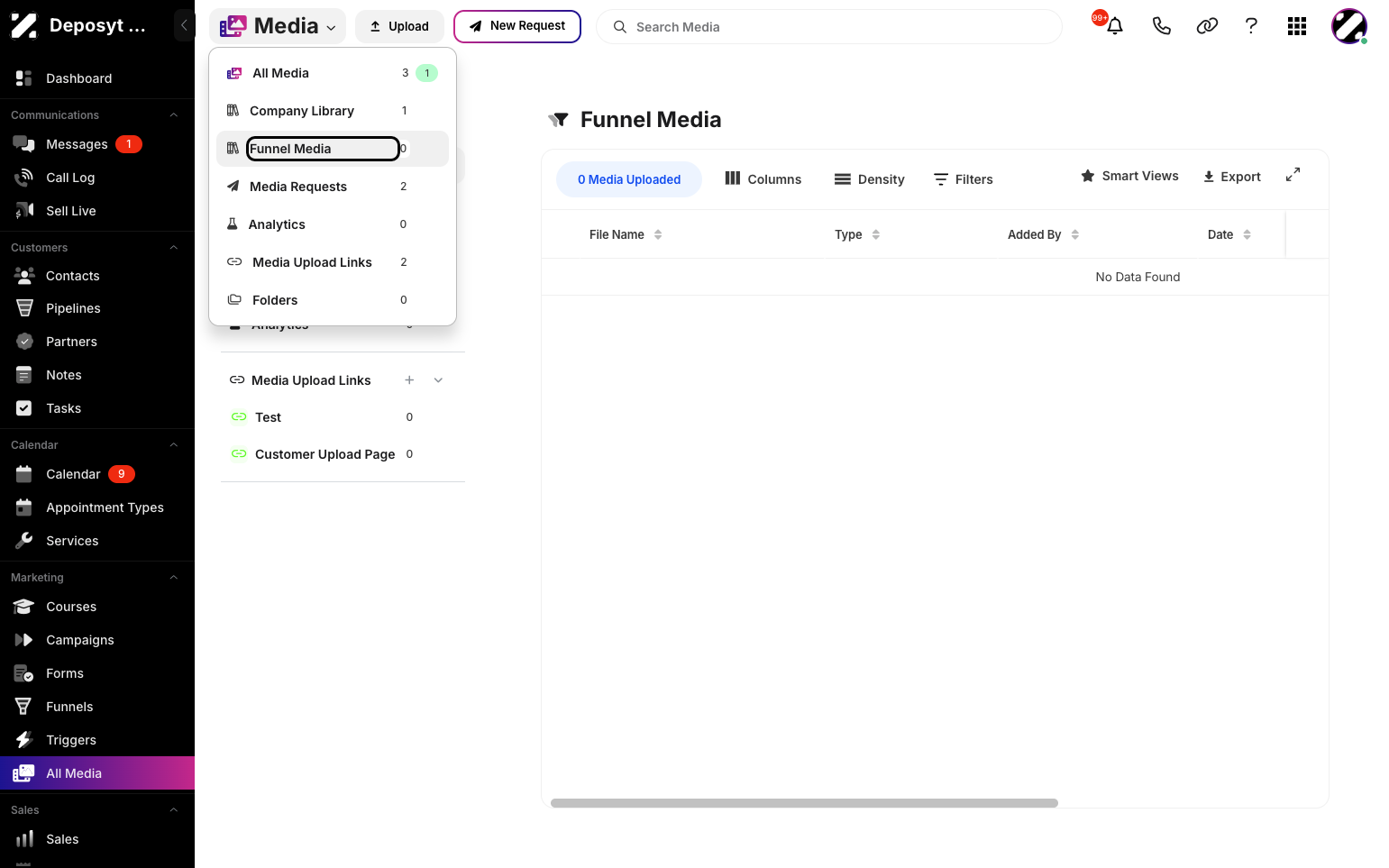The image size is (1389, 868).
Task: Open the apps grid menu
Action: tap(1297, 26)
